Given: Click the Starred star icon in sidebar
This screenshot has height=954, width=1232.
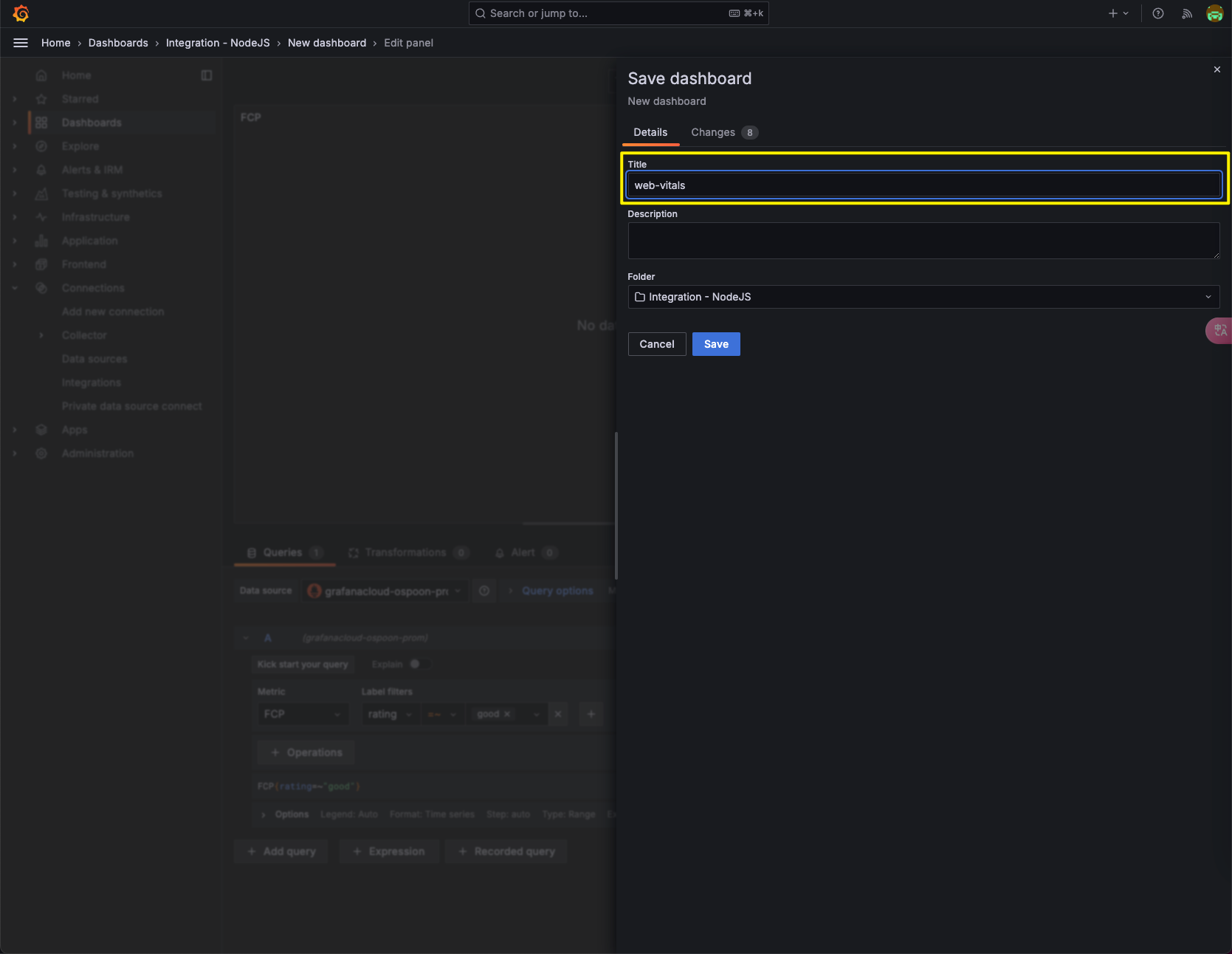Looking at the screenshot, I should (x=41, y=99).
